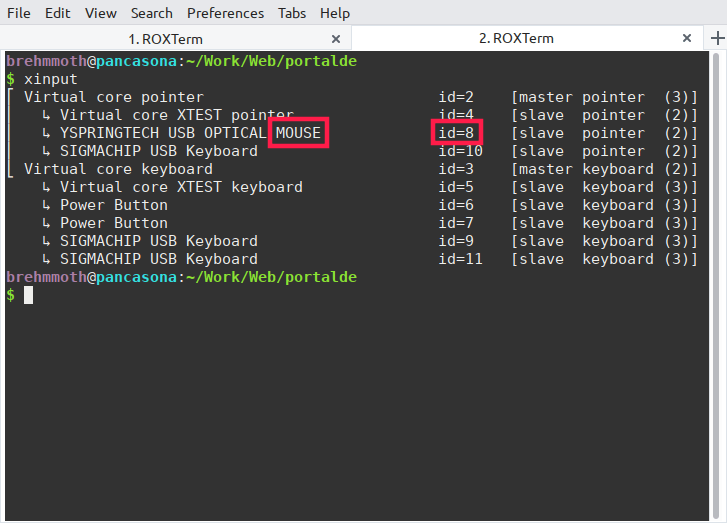Click the id=11 value
This screenshot has width=727, height=523.
[460, 259]
